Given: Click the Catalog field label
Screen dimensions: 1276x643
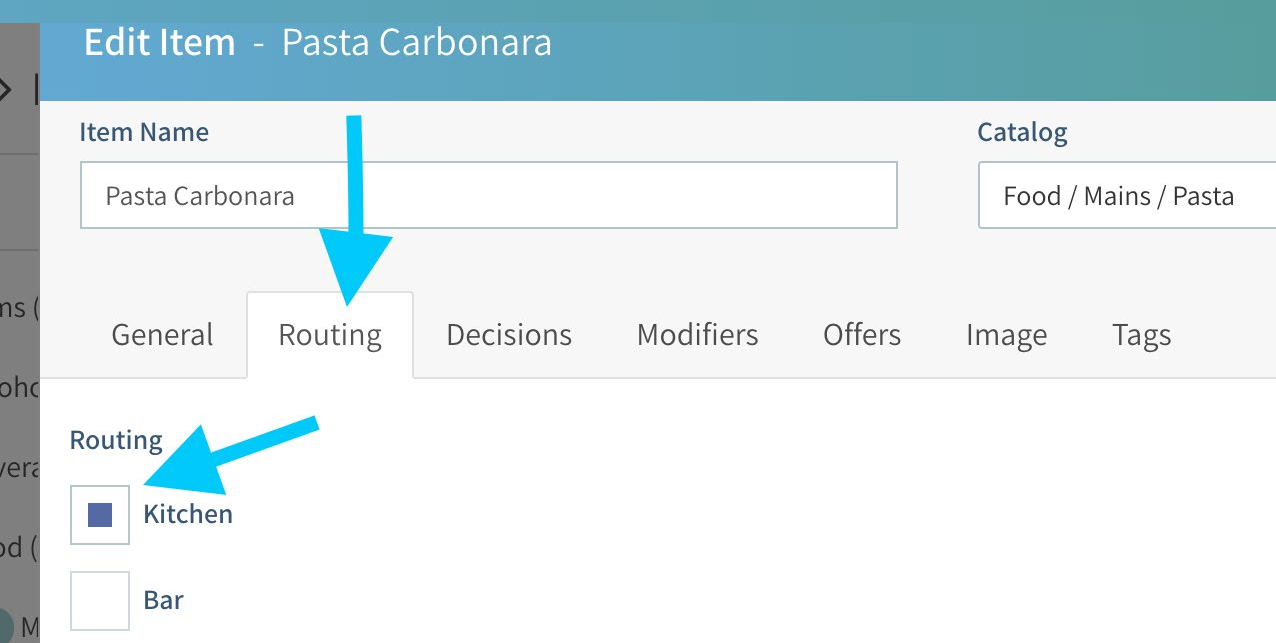Looking at the screenshot, I should tap(1022, 132).
